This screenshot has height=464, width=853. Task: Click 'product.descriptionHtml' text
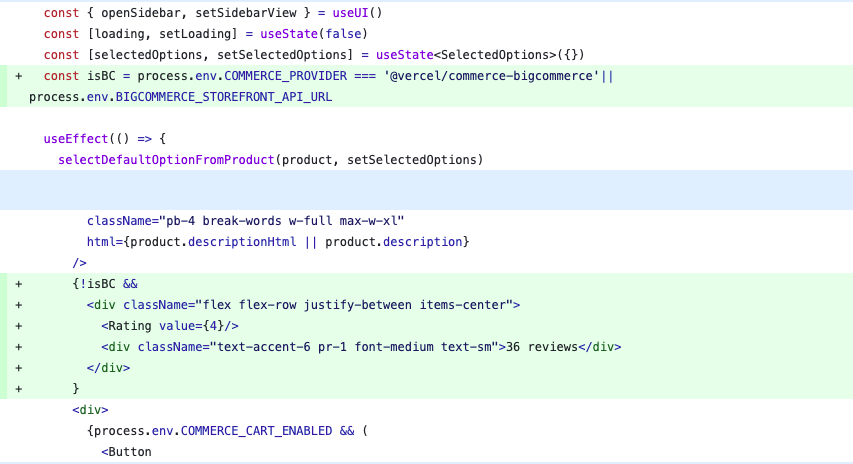213,242
